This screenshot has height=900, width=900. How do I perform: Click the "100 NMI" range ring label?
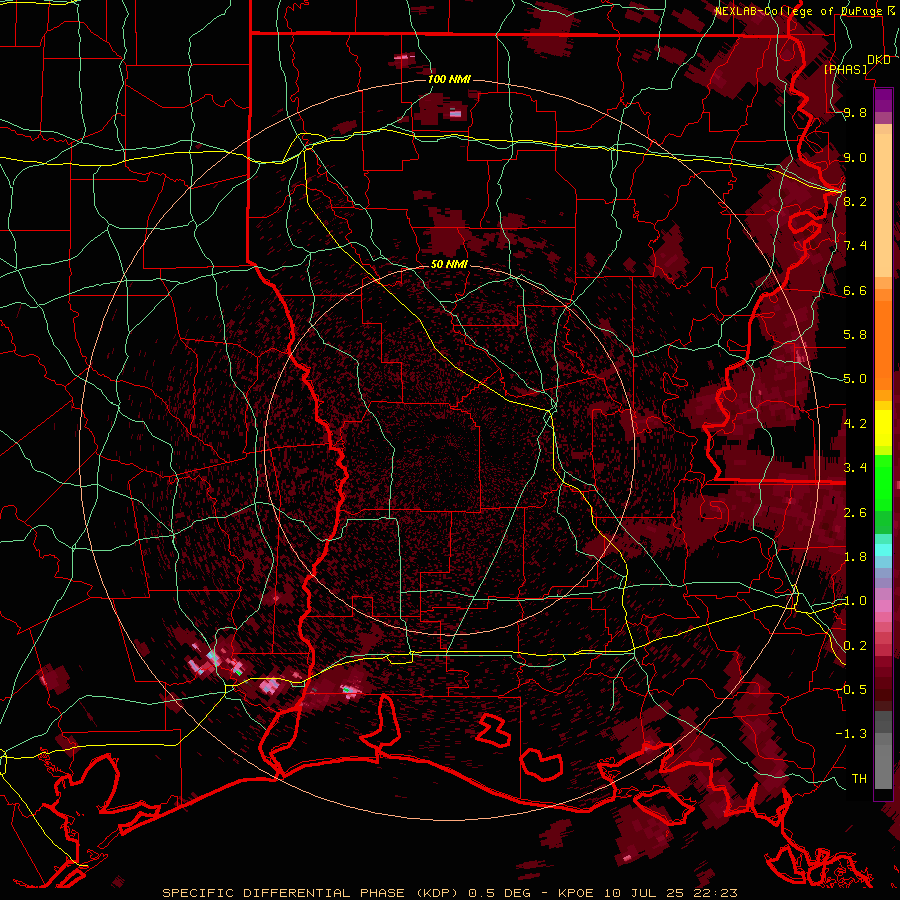(x=449, y=79)
